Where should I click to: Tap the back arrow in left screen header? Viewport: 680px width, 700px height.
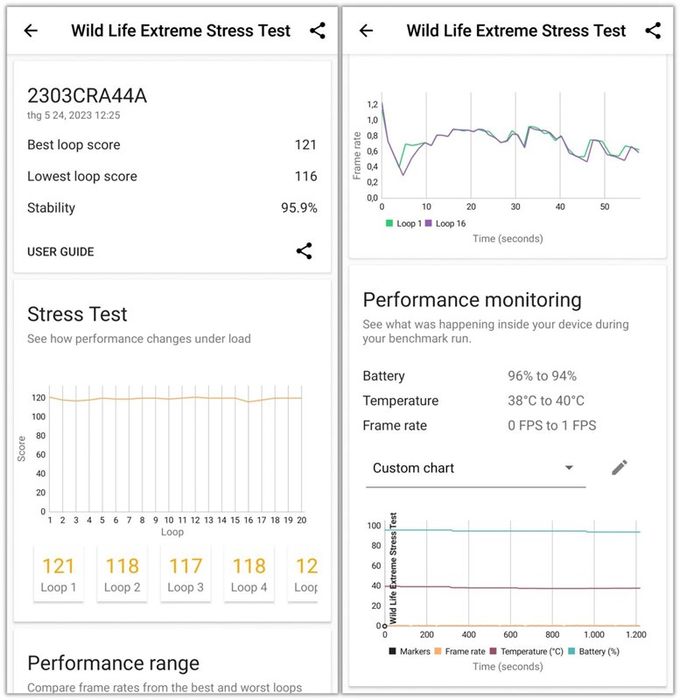point(31,30)
